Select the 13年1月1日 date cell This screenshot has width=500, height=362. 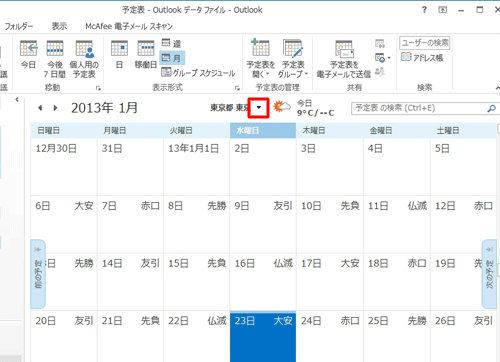click(197, 167)
